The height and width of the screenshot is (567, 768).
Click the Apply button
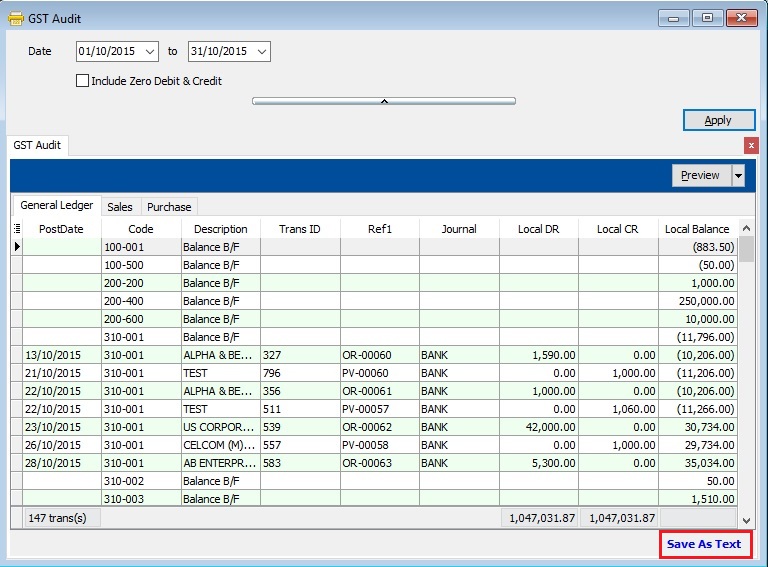click(x=719, y=120)
